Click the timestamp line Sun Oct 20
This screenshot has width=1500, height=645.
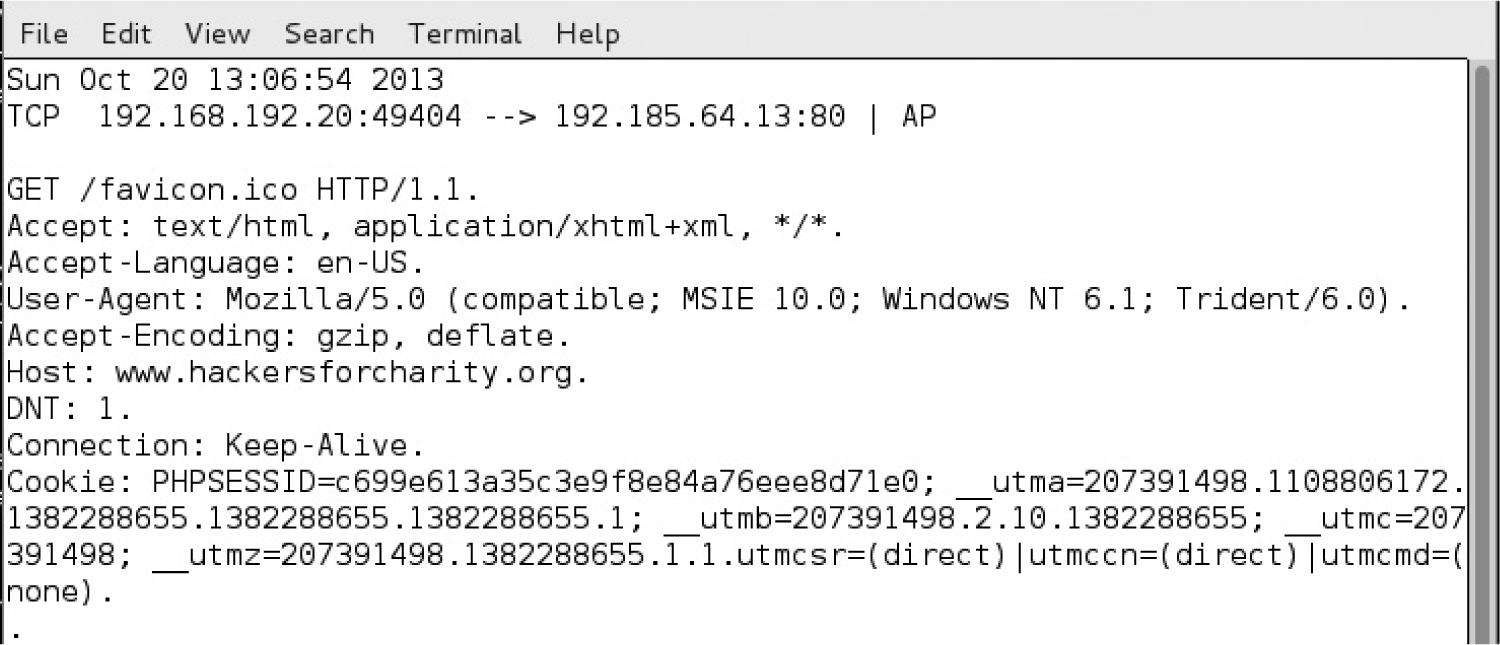pyautogui.click(x=225, y=79)
